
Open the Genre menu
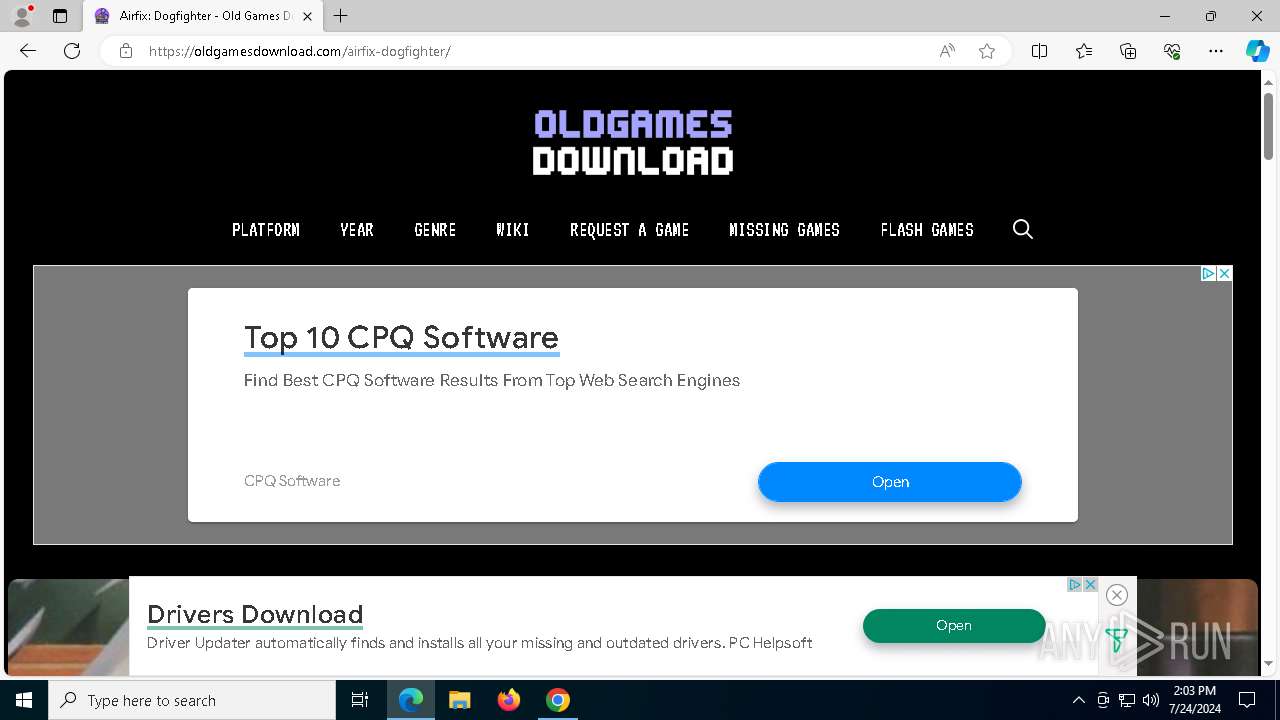(435, 230)
